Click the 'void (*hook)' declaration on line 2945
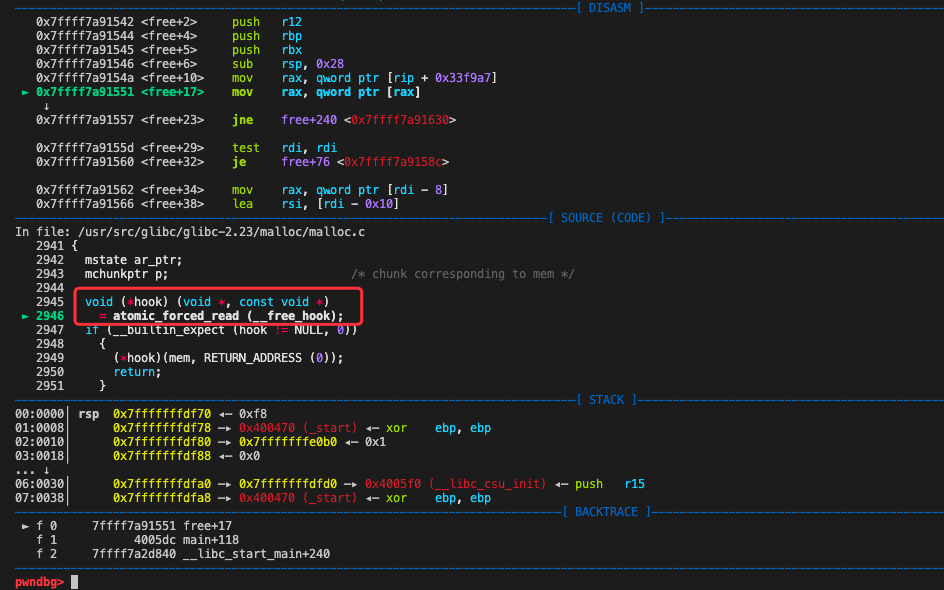 tap(126, 302)
